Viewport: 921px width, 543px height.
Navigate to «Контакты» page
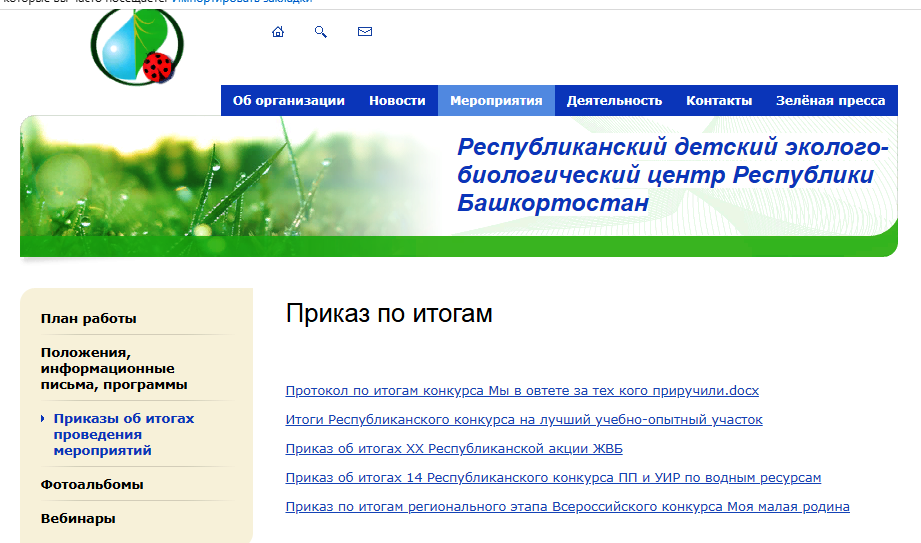pyautogui.click(x=718, y=100)
